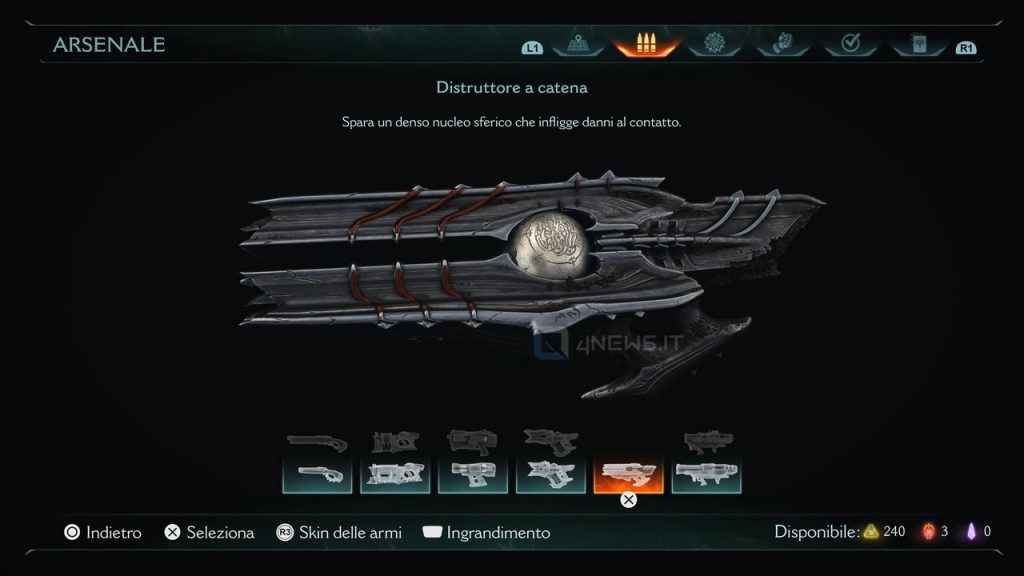
Task: Select the highlighted orange Distruttore a catena slot
Action: coord(628,474)
